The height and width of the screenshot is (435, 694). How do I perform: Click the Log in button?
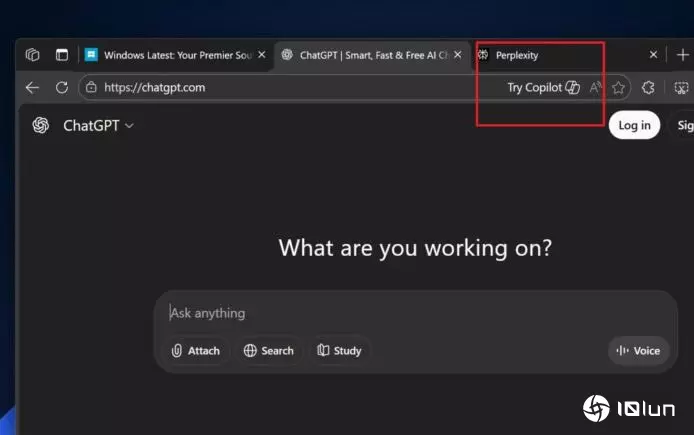coord(634,125)
